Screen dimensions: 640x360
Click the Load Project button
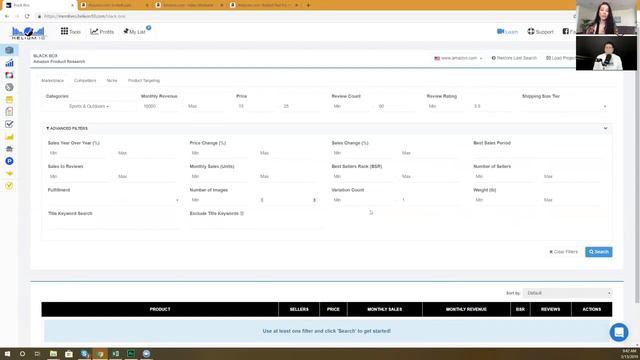(561, 58)
